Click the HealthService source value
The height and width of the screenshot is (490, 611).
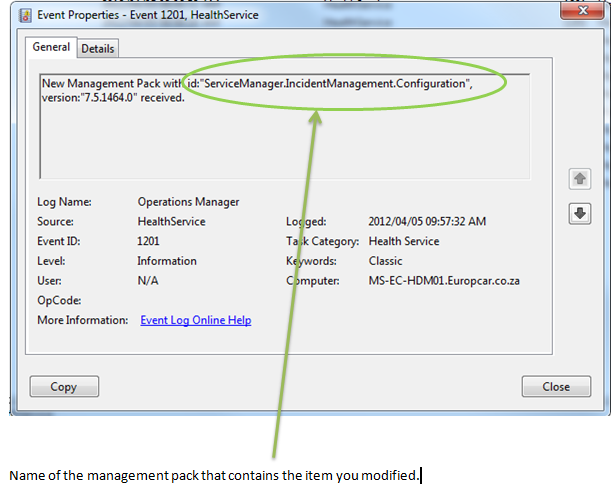[x=171, y=222]
